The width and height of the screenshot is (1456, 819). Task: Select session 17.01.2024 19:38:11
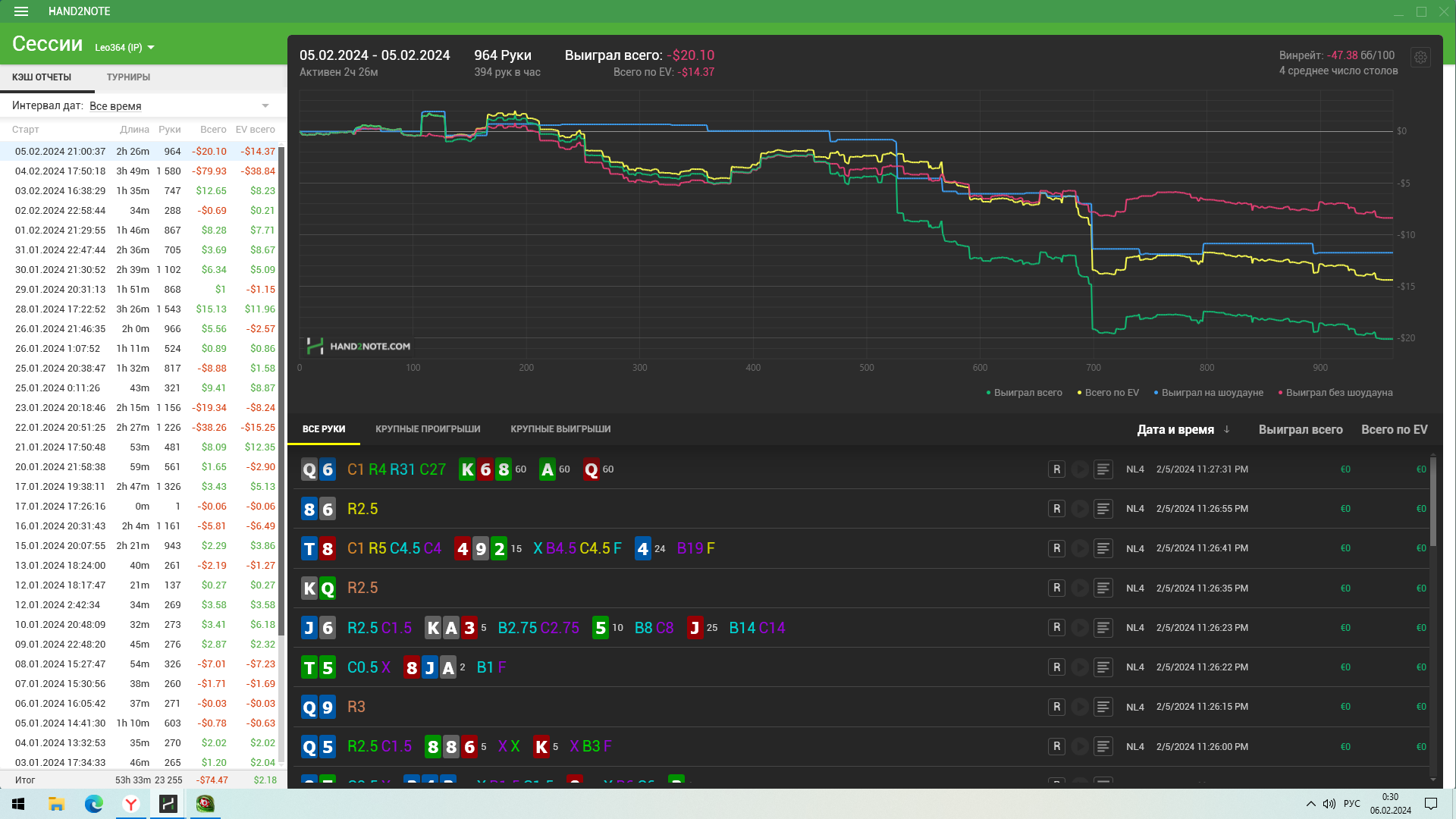point(140,487)
